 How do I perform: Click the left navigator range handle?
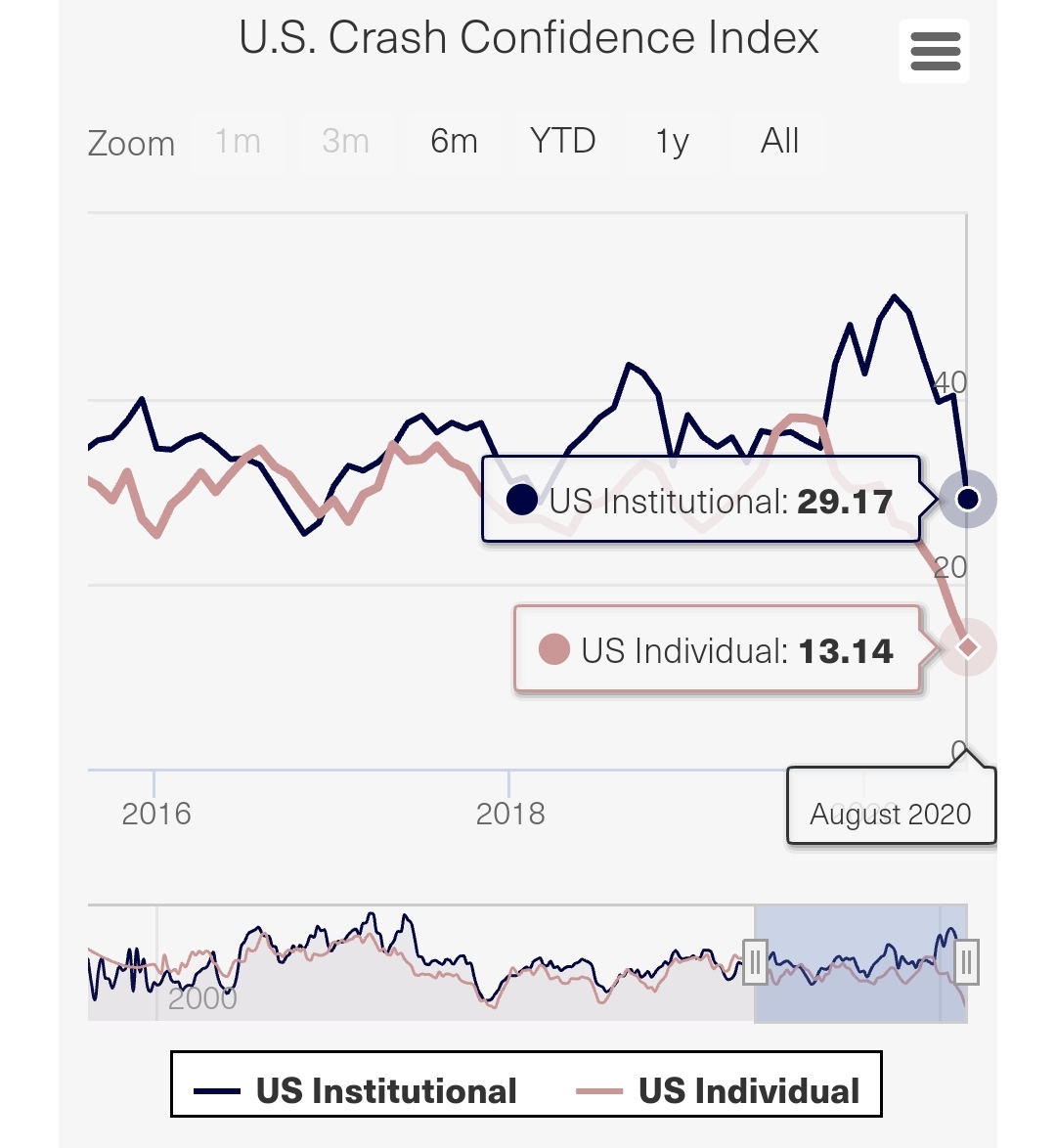tap(755, 963)
